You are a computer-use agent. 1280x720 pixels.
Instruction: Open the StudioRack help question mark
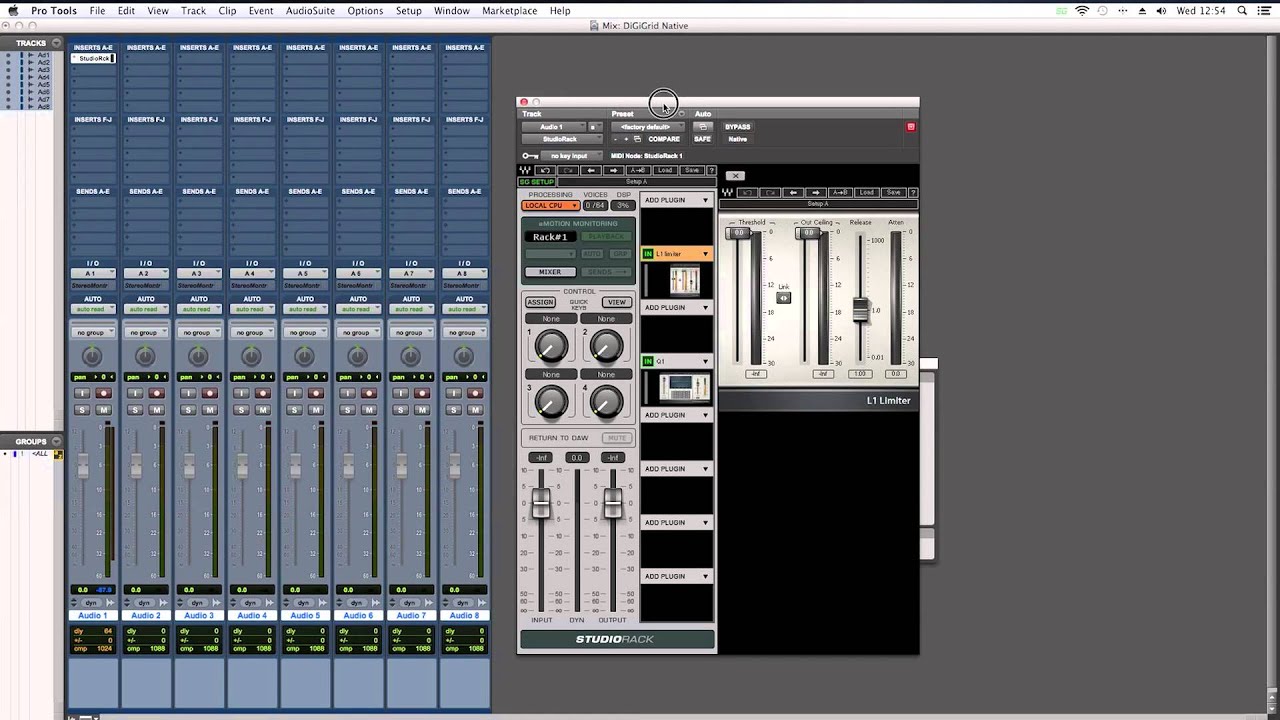(711, 170)
